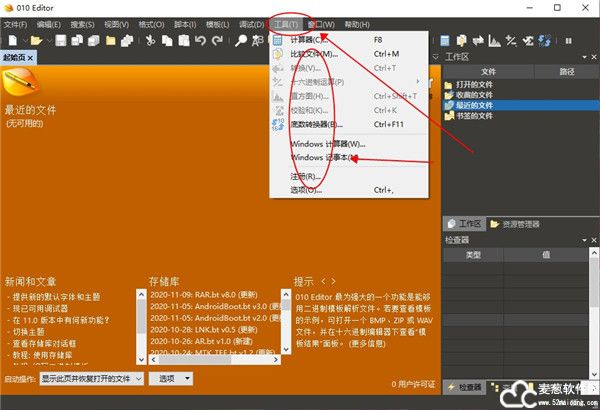This screenshot has height=410, width=600.
Task: Click the bookmark folder icon beside 书签的文件
Action: pyautogui.click(x=449, y=115)
